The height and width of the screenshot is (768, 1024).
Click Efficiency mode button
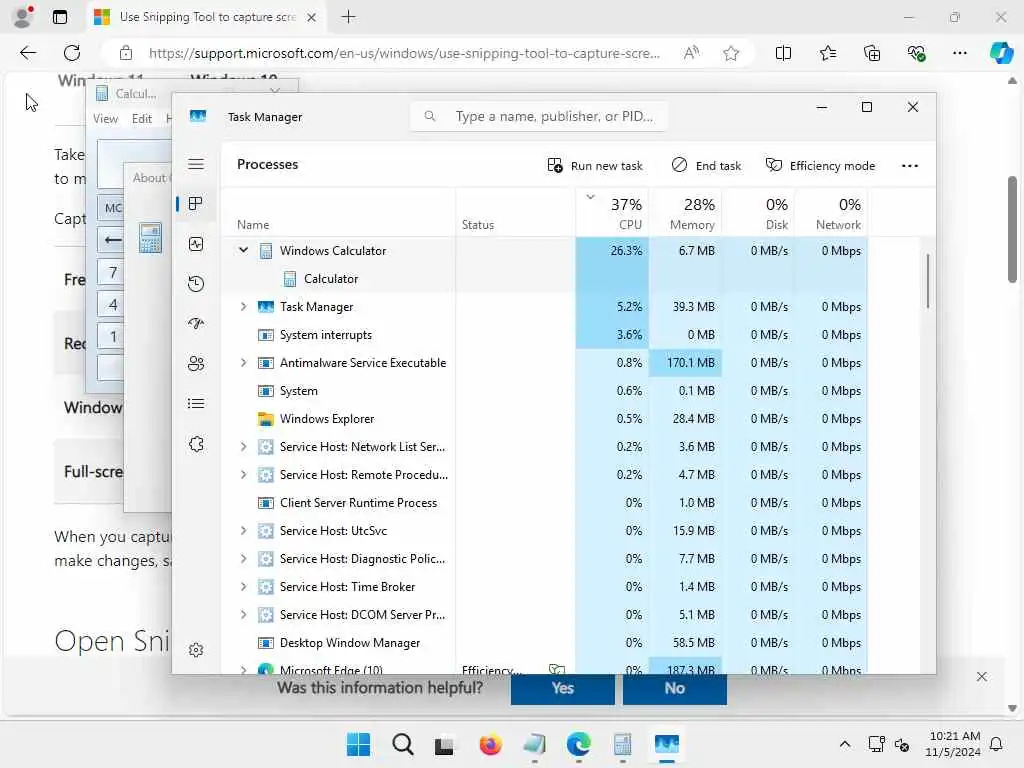click(820, 166)
